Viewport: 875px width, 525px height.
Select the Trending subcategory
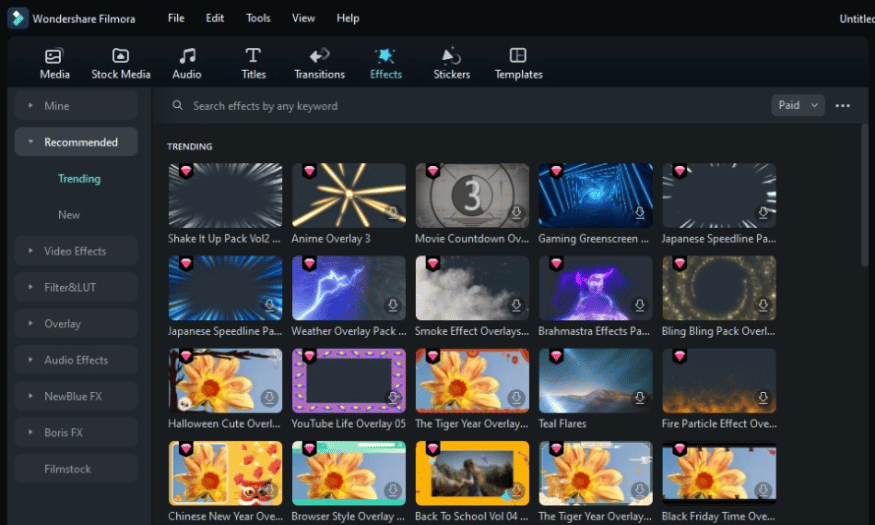79,179
